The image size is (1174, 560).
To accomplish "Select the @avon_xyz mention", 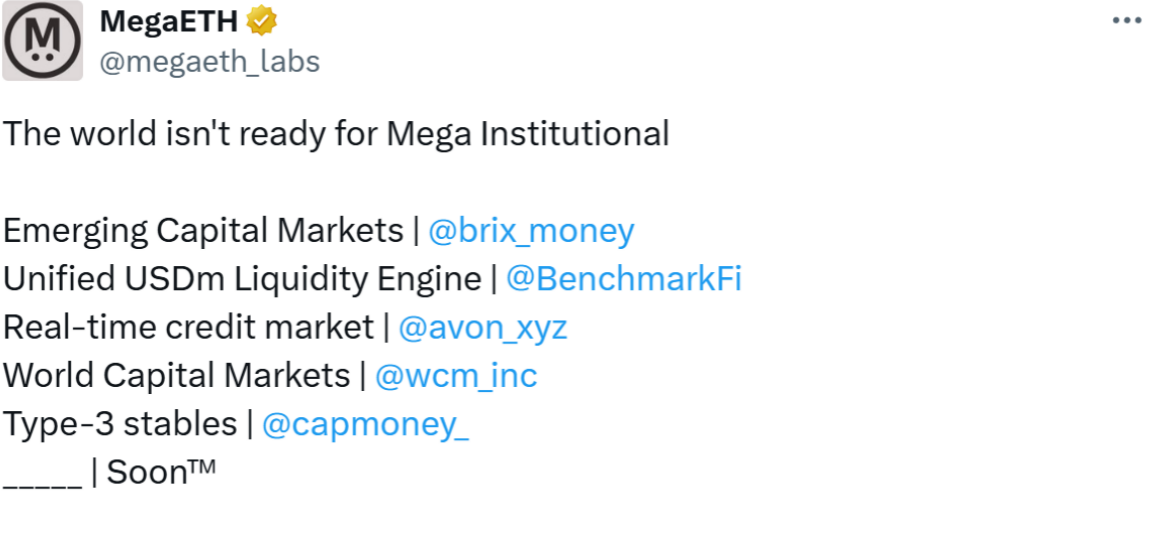I will [x=483, y=327].
